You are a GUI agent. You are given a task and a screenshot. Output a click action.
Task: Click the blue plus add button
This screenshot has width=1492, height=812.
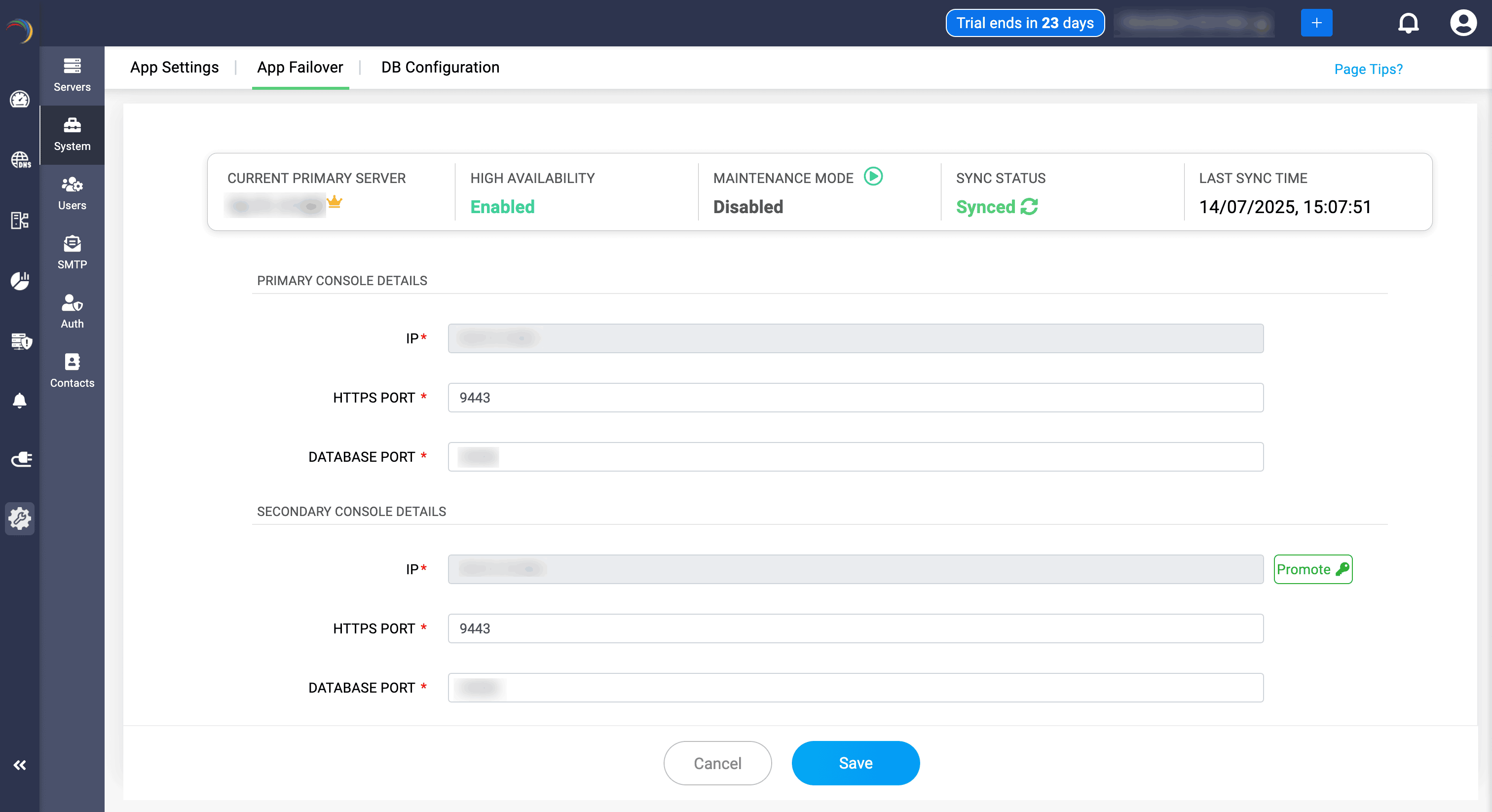(x=1316, y=23)
